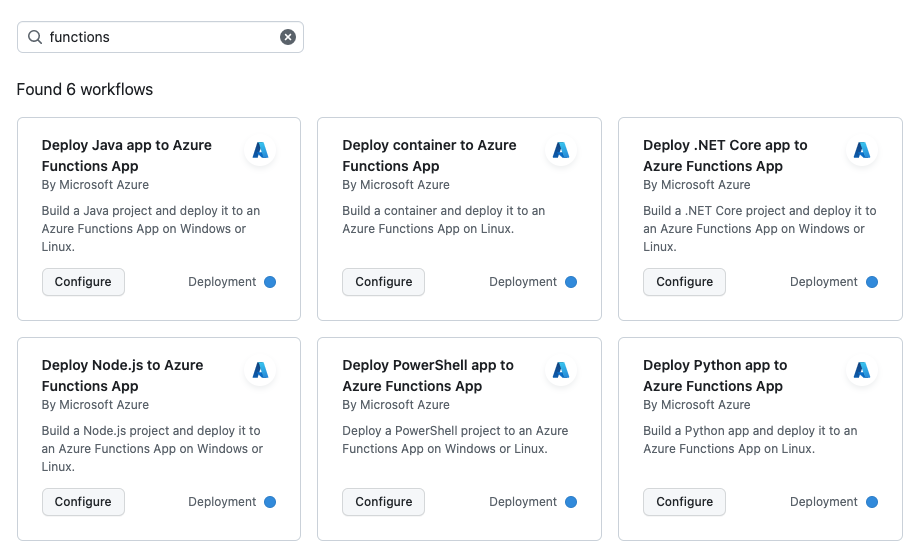Screen dimensions: 917x556
Task: Open "Deploy container to Azure Functions App" title
Action: click(429, 155)
